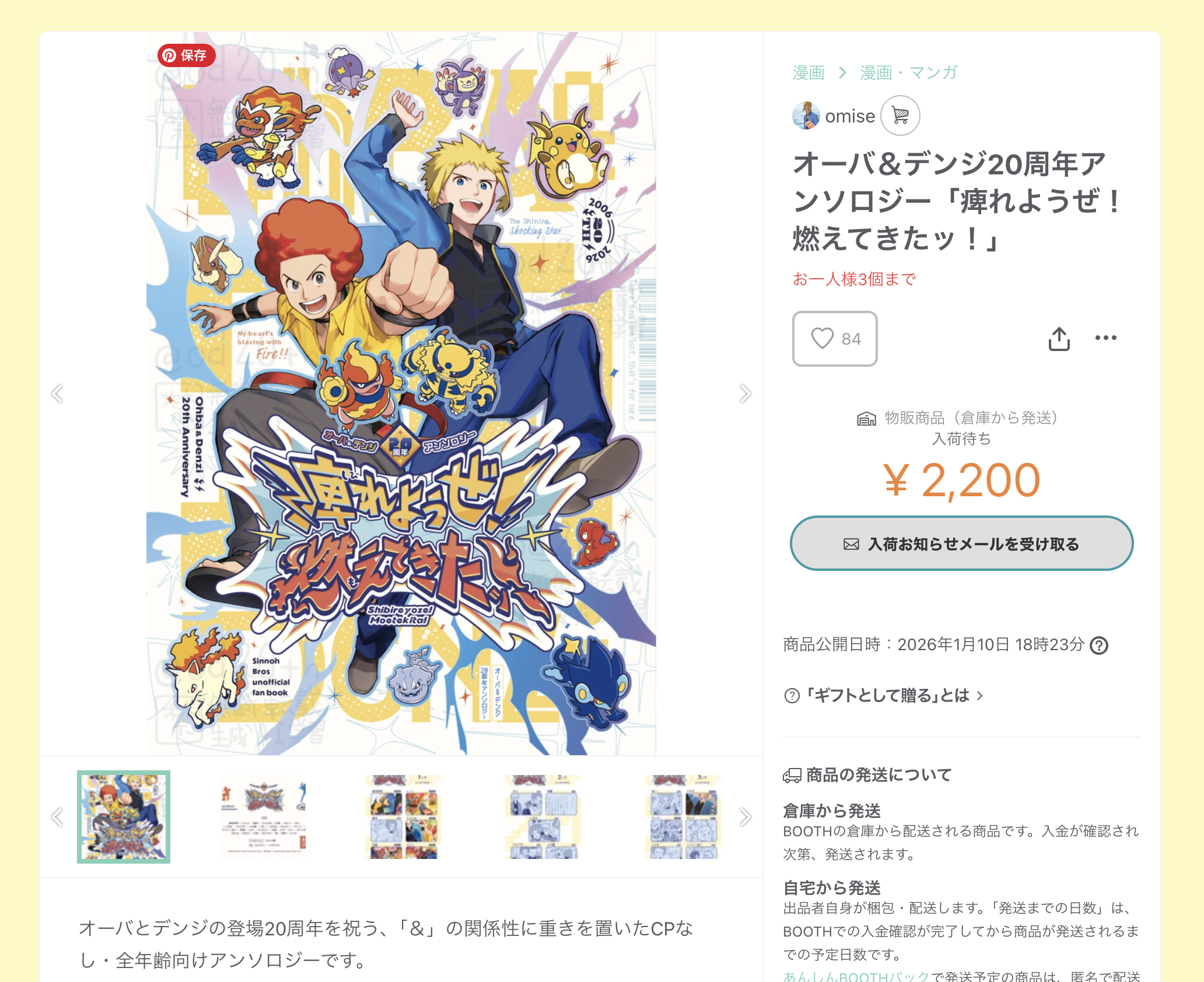Select the fifth sample pages thumbnail
This screenshot has height=982, width=1204.
tap(684, 817)
